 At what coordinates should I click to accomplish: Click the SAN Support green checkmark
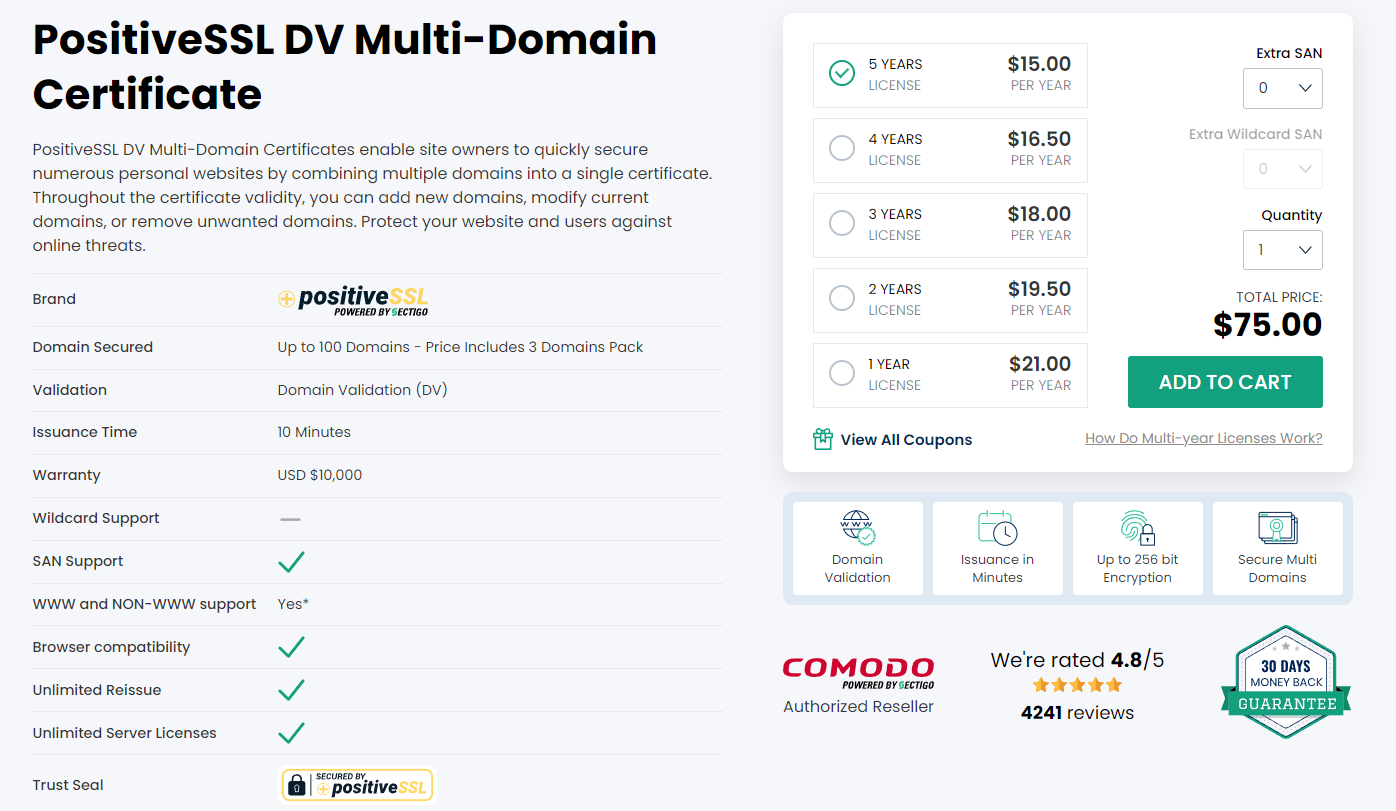[291, 561]
